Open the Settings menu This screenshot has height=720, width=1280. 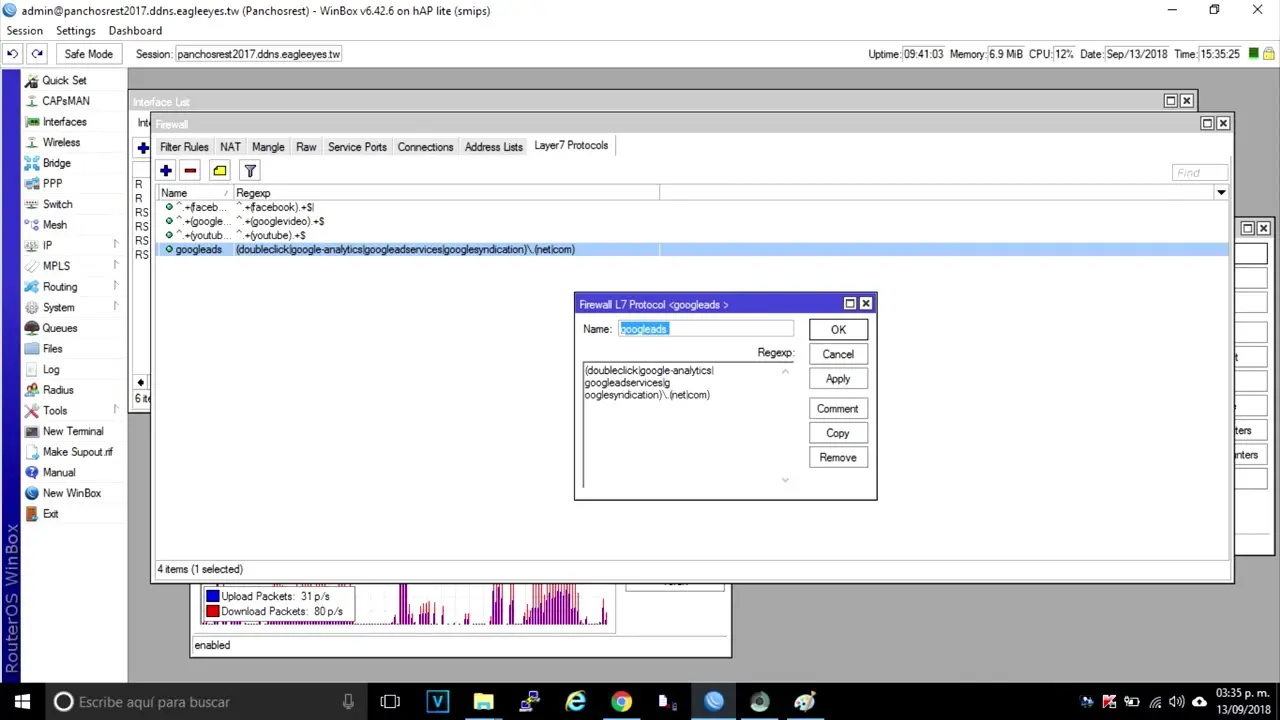click(x=76, y=31)
